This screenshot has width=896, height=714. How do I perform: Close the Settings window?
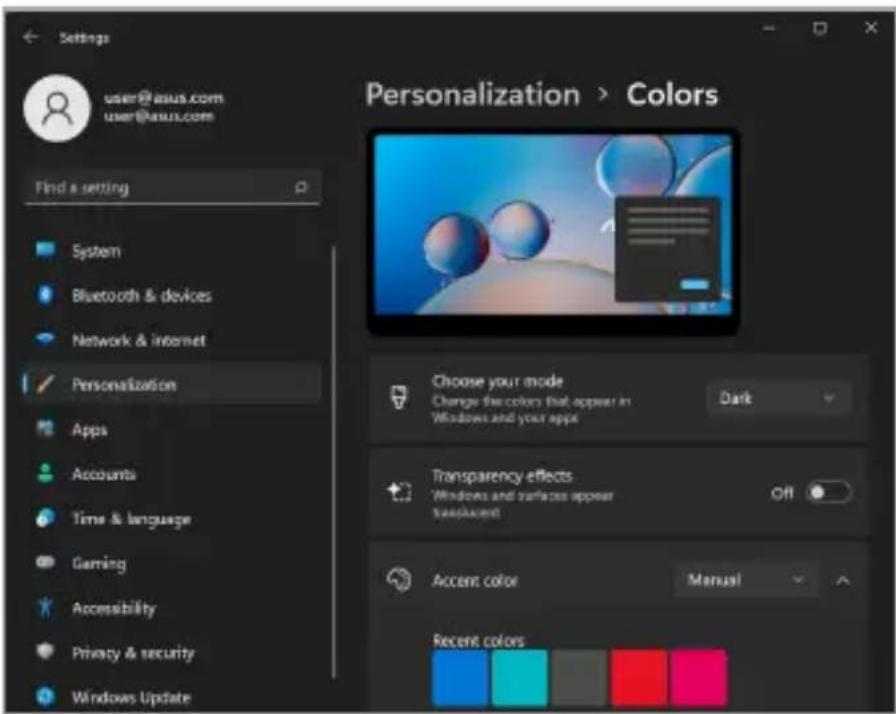[871, 27]
